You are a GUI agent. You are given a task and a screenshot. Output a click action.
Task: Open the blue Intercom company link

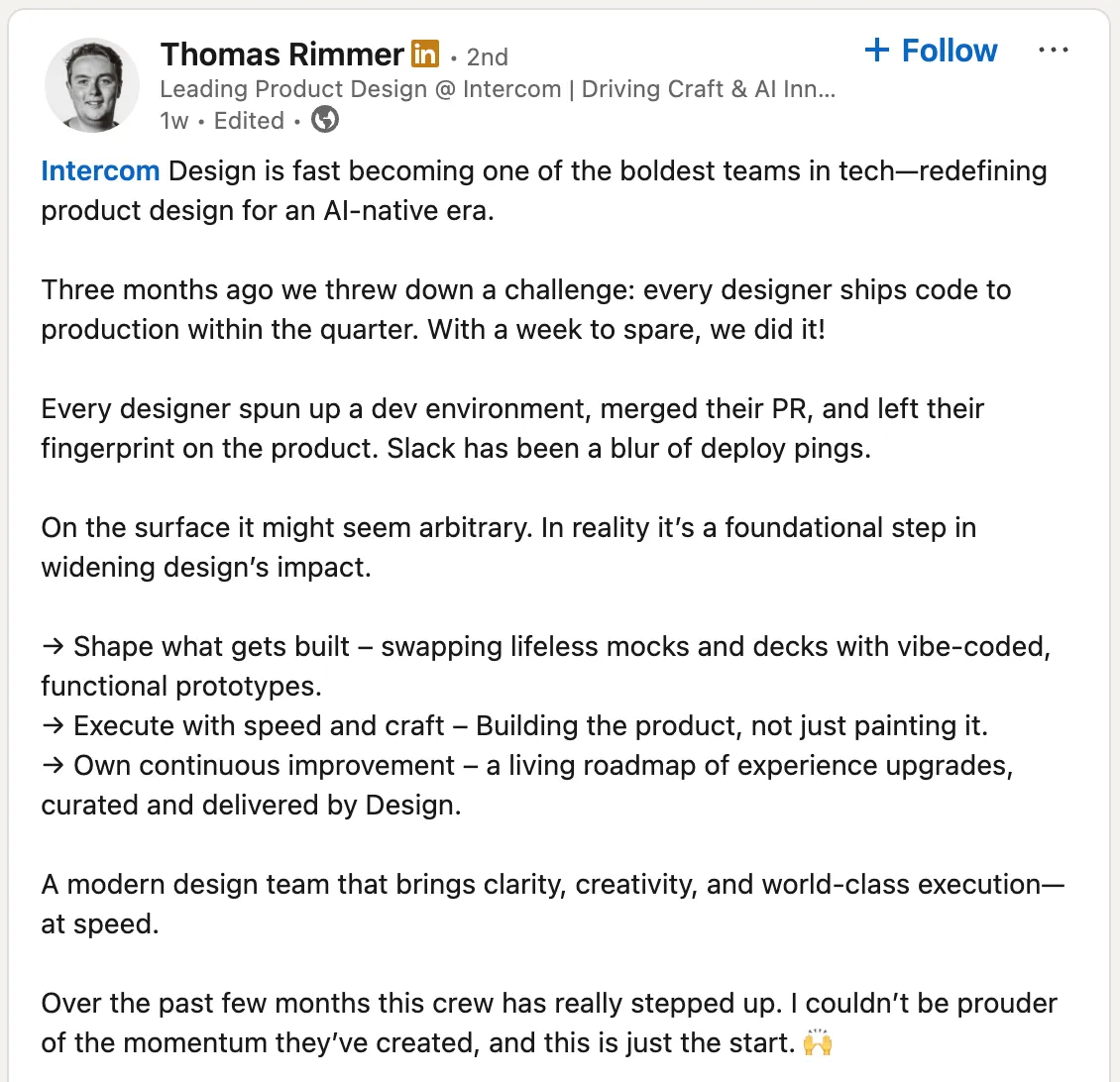[100, 171]
